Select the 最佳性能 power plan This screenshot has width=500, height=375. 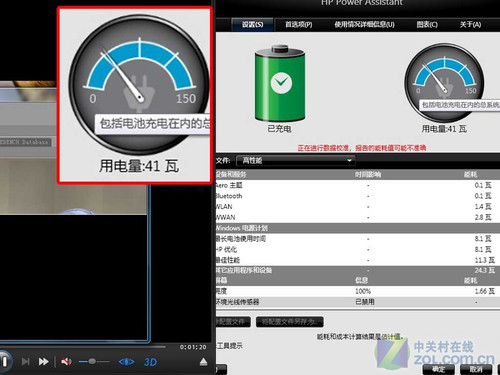(x=358, y=260)
